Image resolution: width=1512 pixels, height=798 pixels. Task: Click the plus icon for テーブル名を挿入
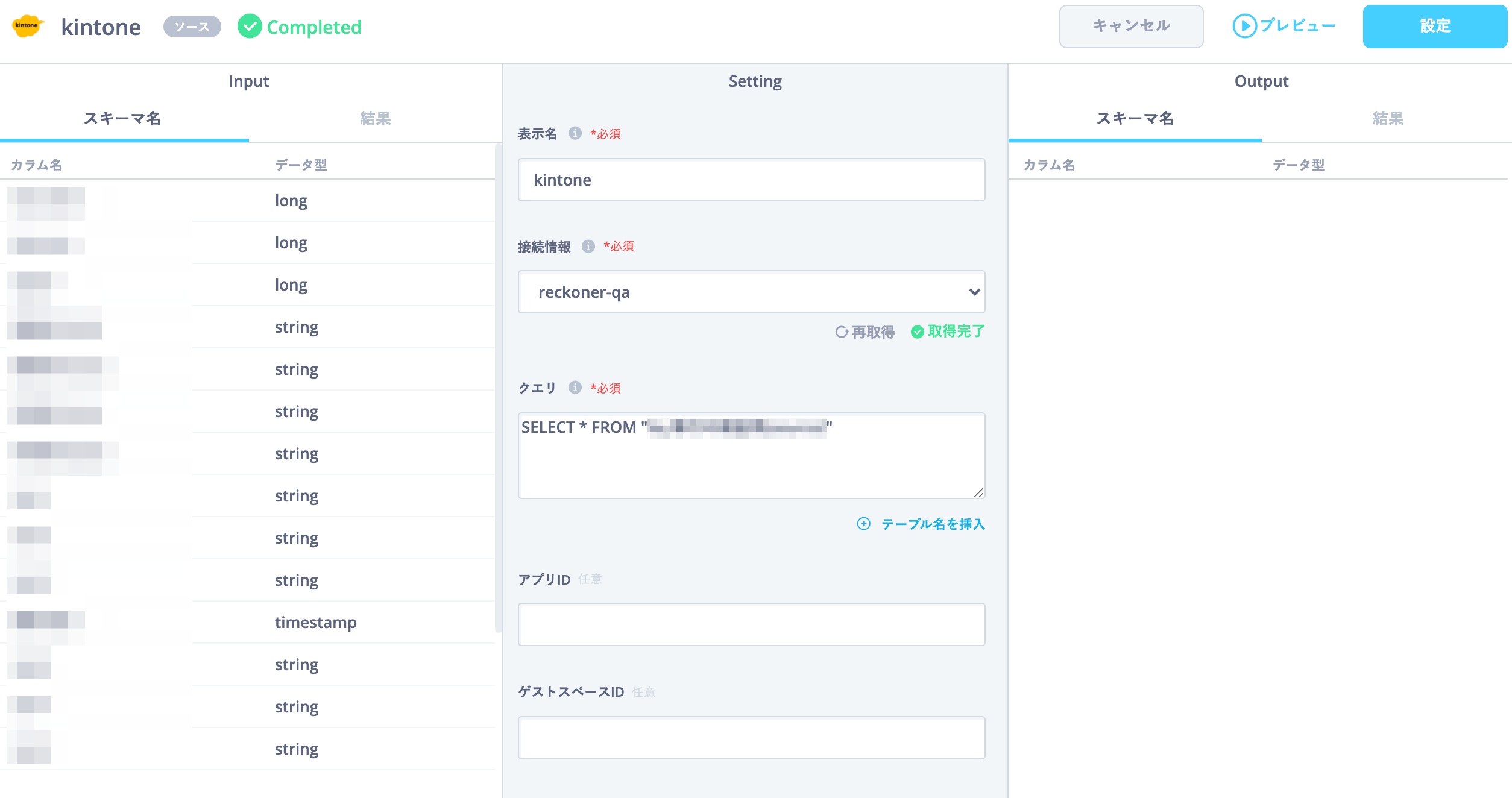pyautogui.click(x=864, y=524)
